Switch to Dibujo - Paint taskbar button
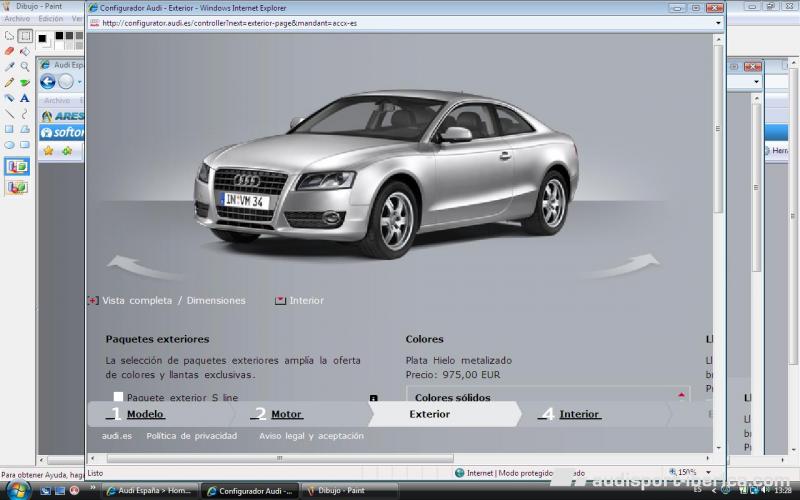Image resolution: width=800 pixels, height=500 pixels. [x=350, y=491]
